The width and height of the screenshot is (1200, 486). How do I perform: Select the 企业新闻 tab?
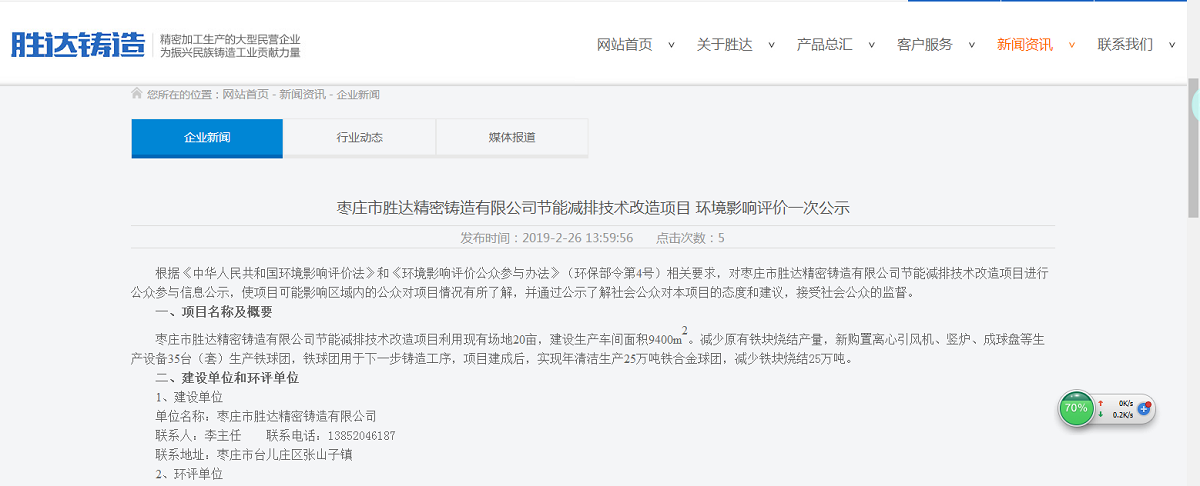(207, 138)
